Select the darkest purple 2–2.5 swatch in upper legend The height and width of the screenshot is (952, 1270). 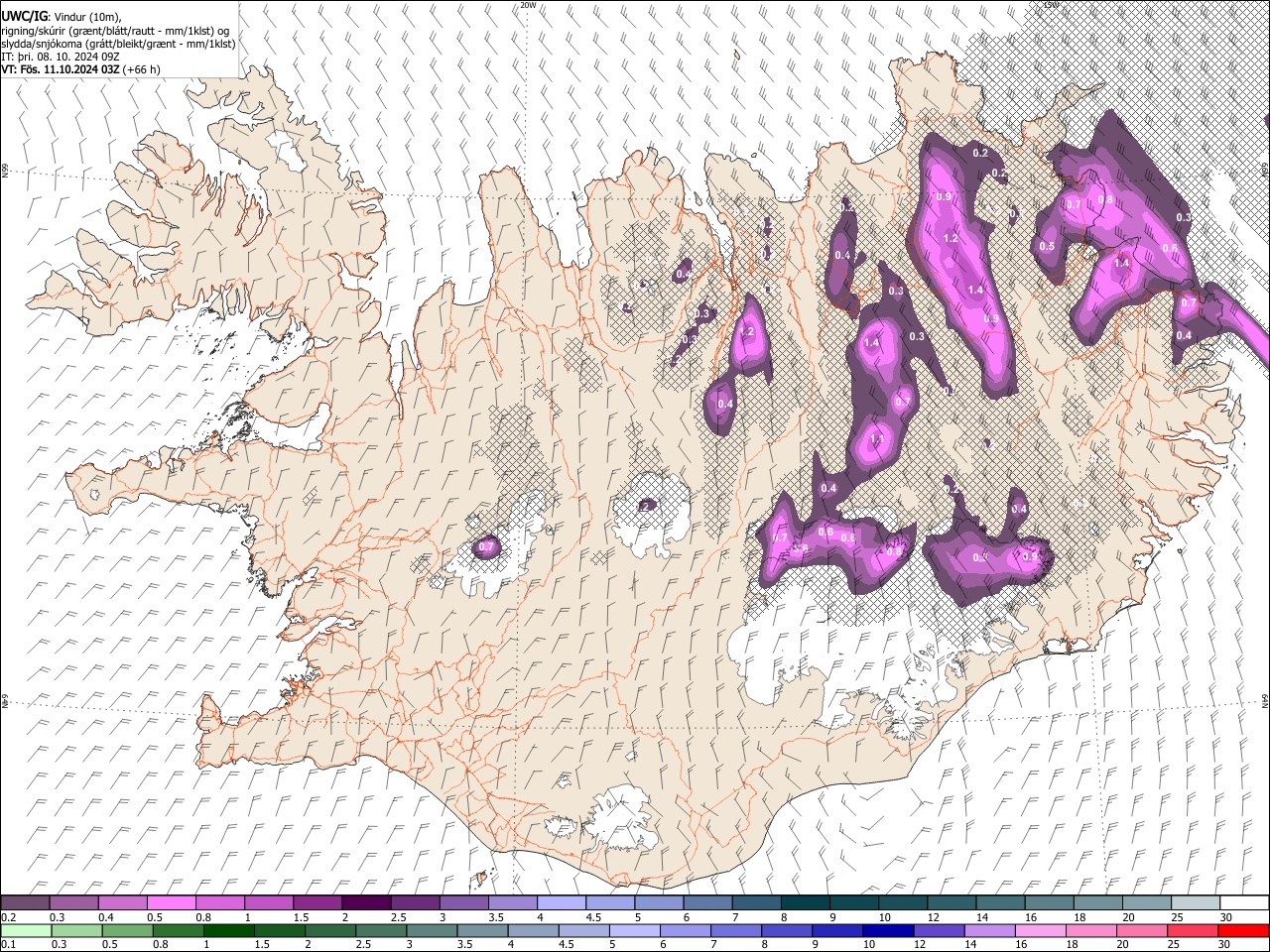(x=366, y=903)
